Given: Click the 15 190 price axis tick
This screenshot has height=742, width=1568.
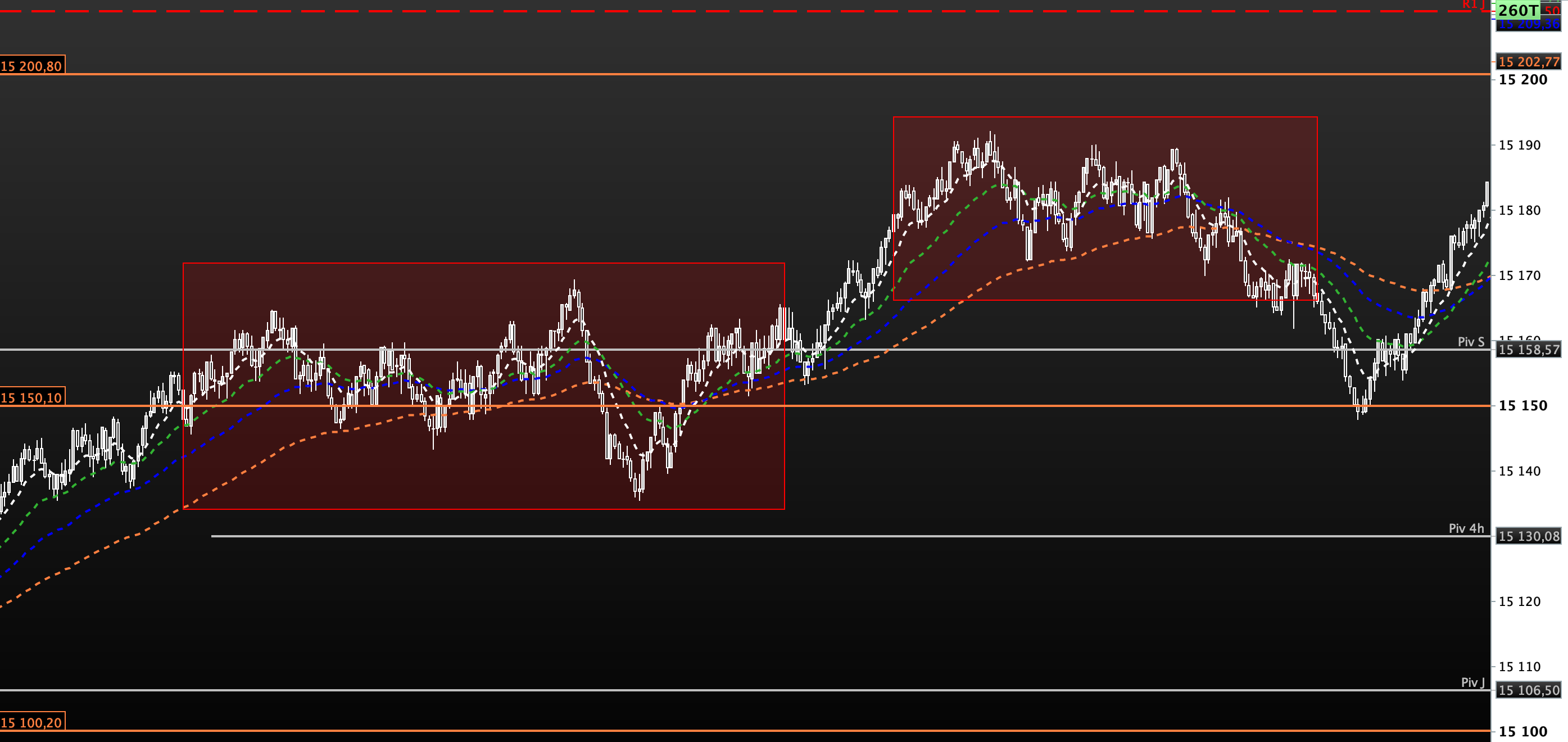Looking at the screenshot, I should (1519, 145).
